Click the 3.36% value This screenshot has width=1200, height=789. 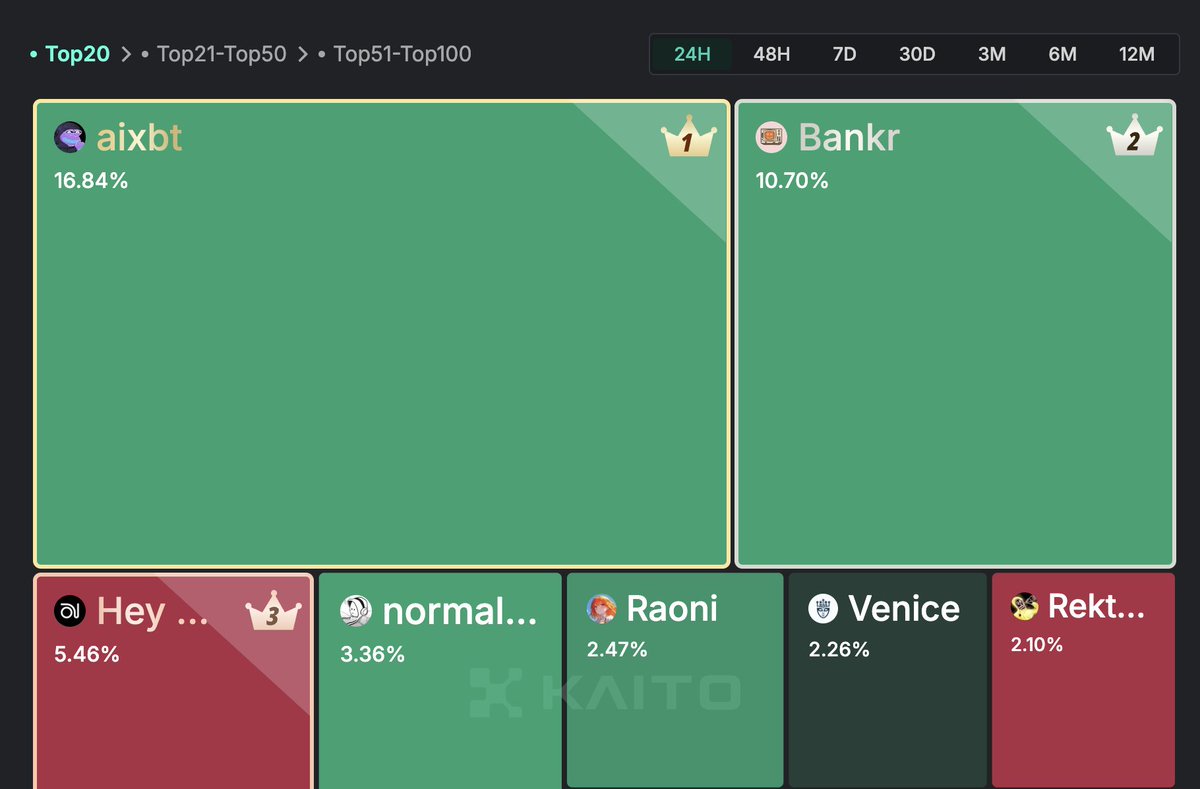coord(372,654)
